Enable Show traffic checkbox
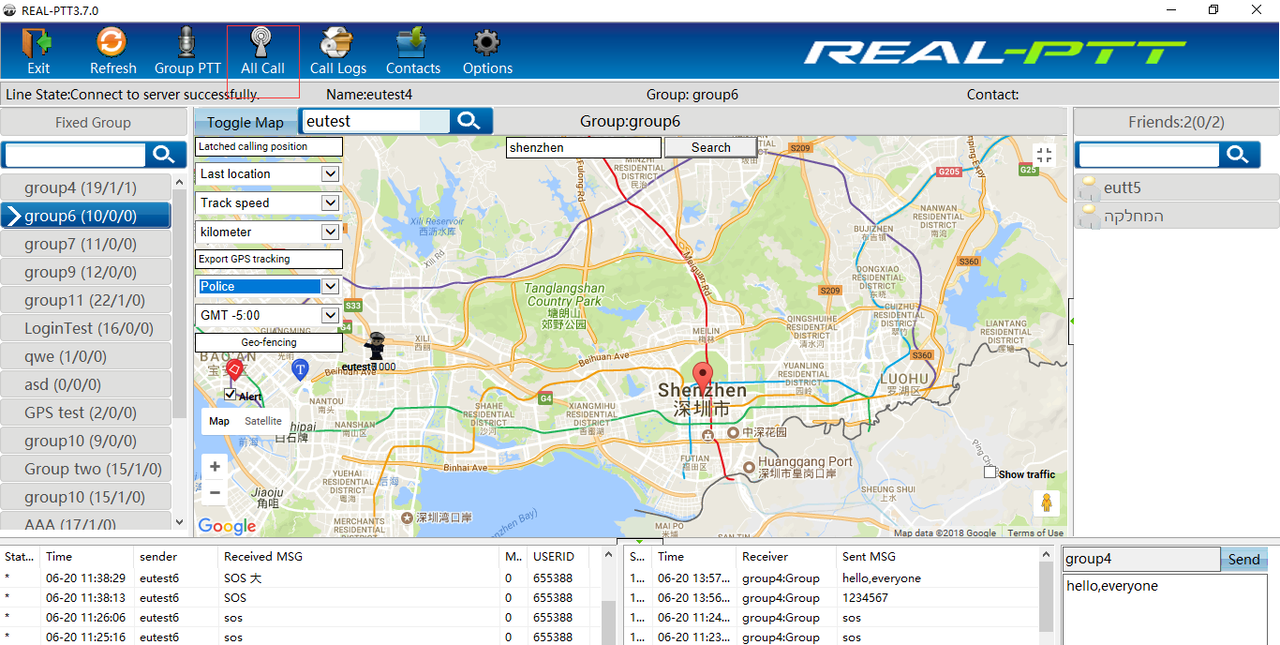Image resolution: width=1280 pixels, height=645 pixels. pos(990,472)
